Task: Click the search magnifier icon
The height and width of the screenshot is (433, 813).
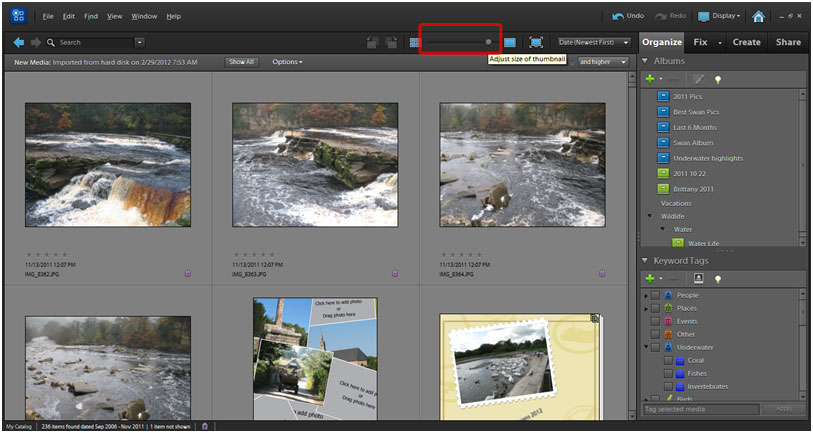Action: click(x=51, y=43)
